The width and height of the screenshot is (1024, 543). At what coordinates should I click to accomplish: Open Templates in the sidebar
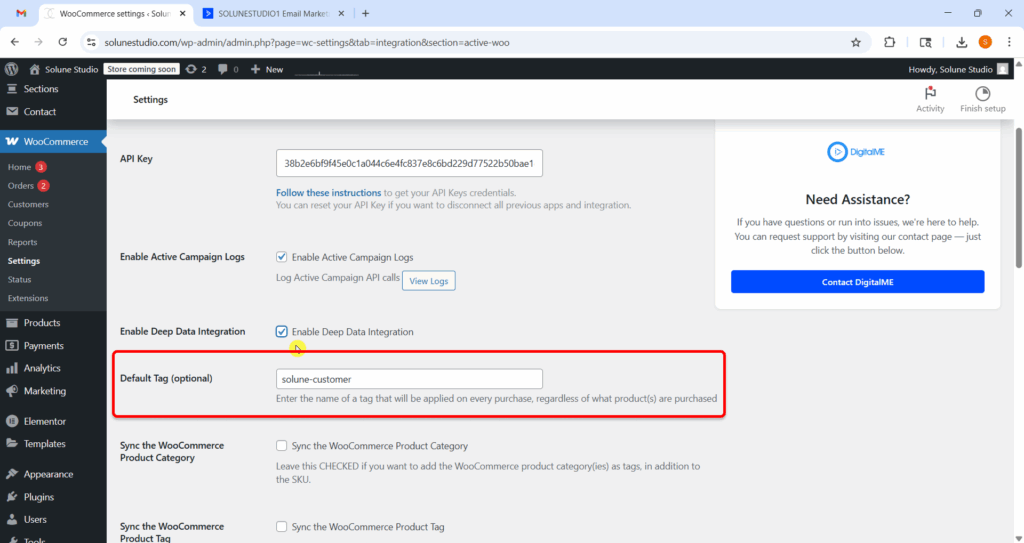44,444
